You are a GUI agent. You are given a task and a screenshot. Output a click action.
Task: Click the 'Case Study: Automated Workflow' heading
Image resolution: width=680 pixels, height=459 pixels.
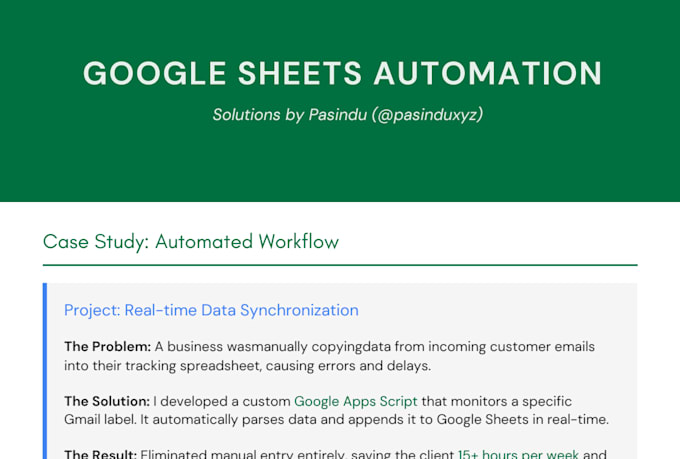tap(191, 242)
